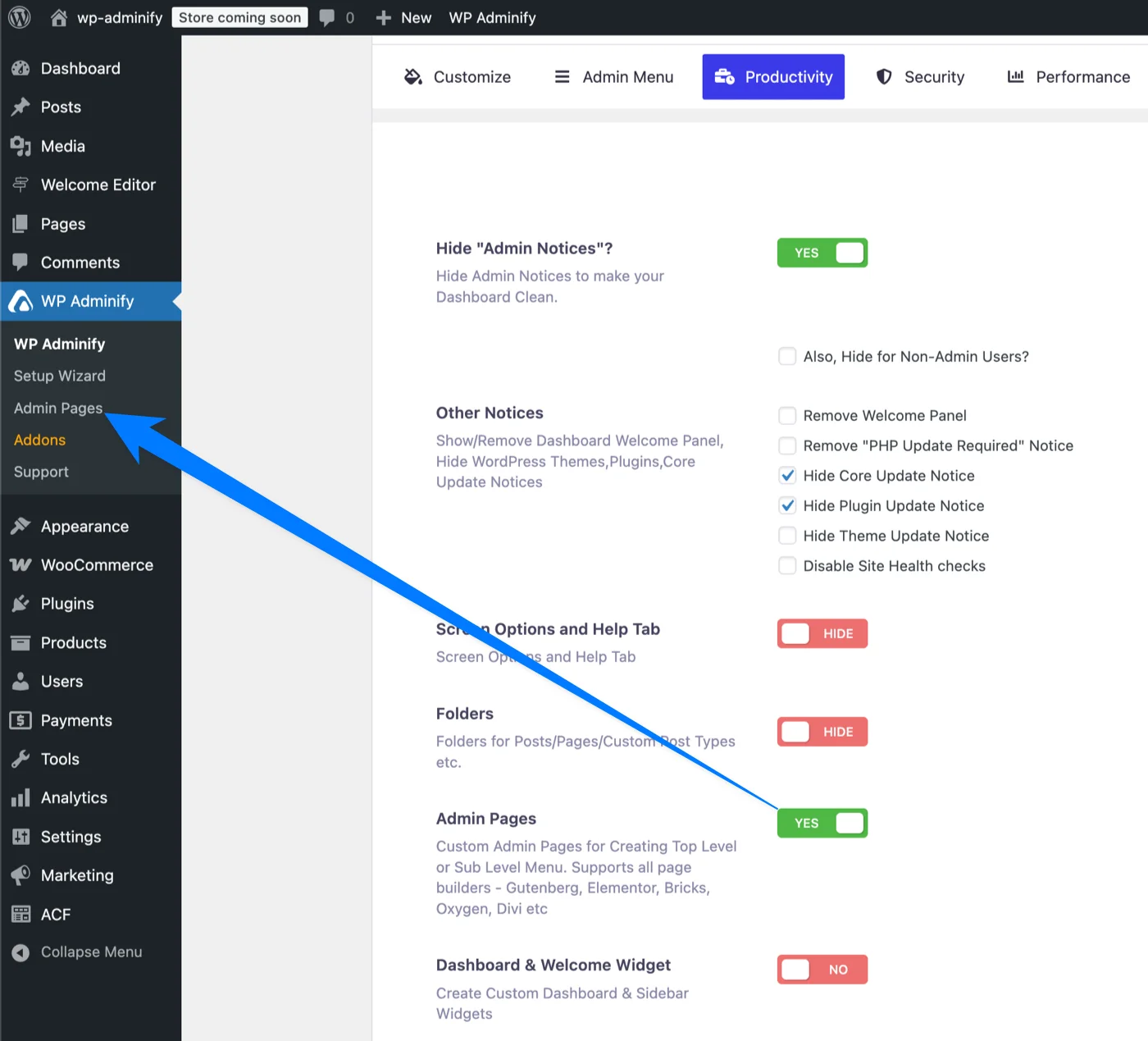1148x1041 pixels.
Task: Click the WooCommerce logo icon
Action: click(x=20, y=565)
